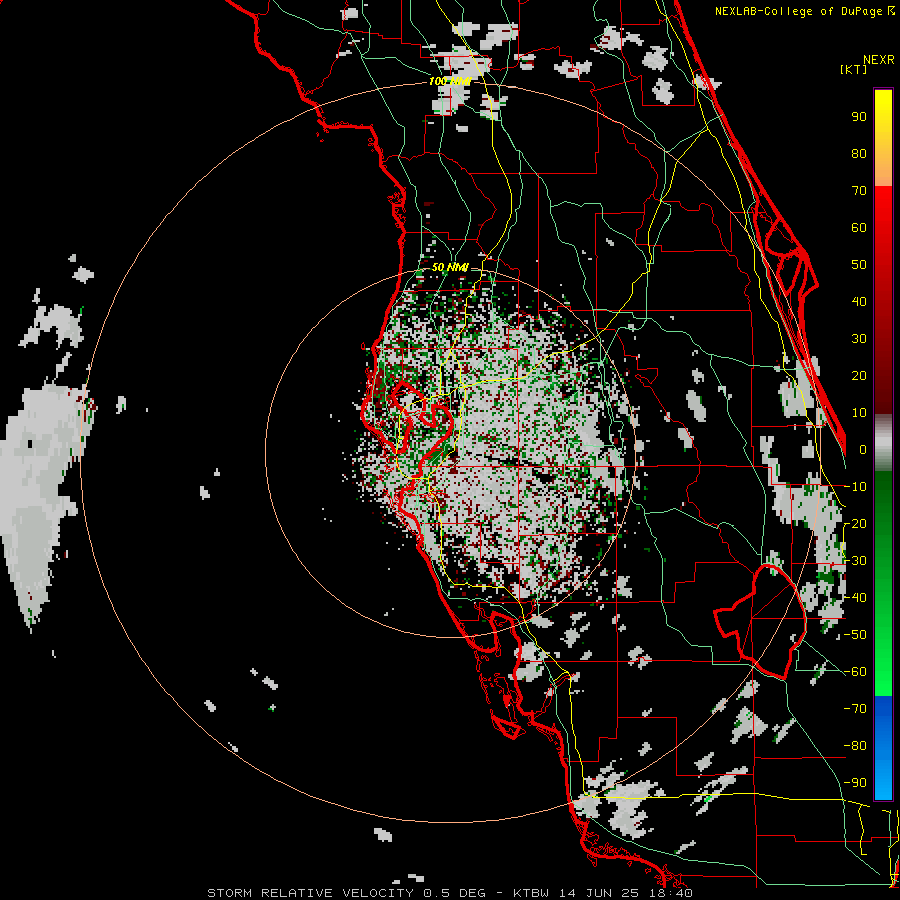The image size is (900, 900).
Task: Click the -90 label on the velocity scale
Action: 855,783
